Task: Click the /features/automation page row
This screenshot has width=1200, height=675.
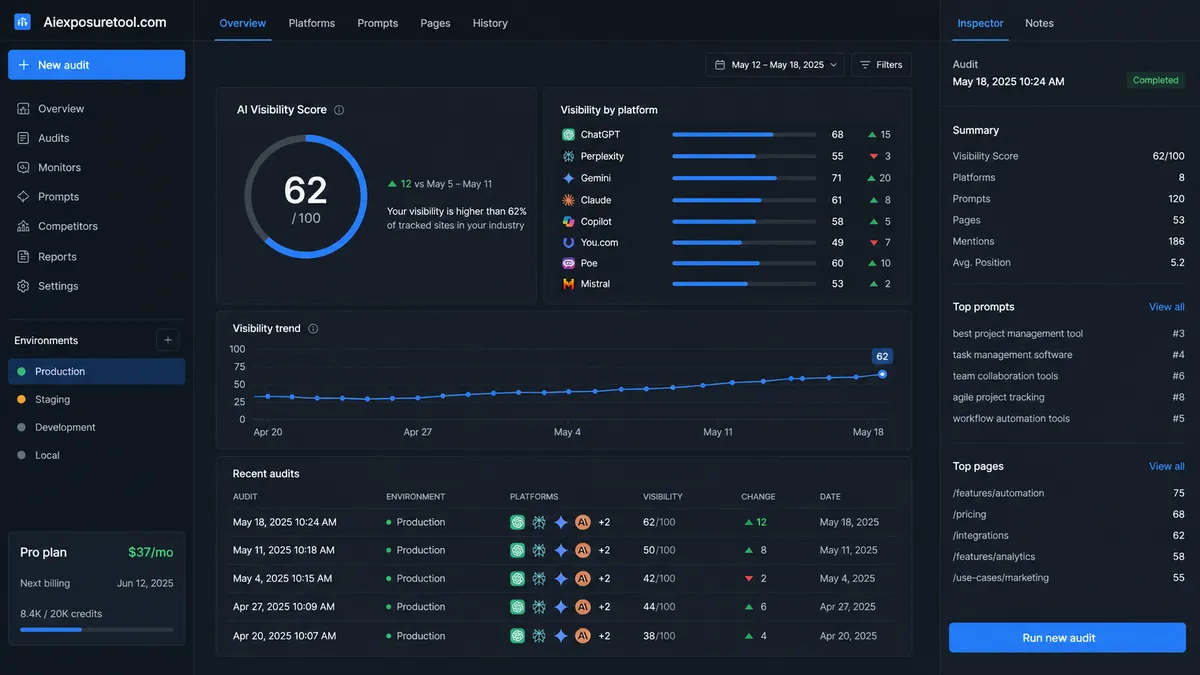Action: [x=1068, y=493]
